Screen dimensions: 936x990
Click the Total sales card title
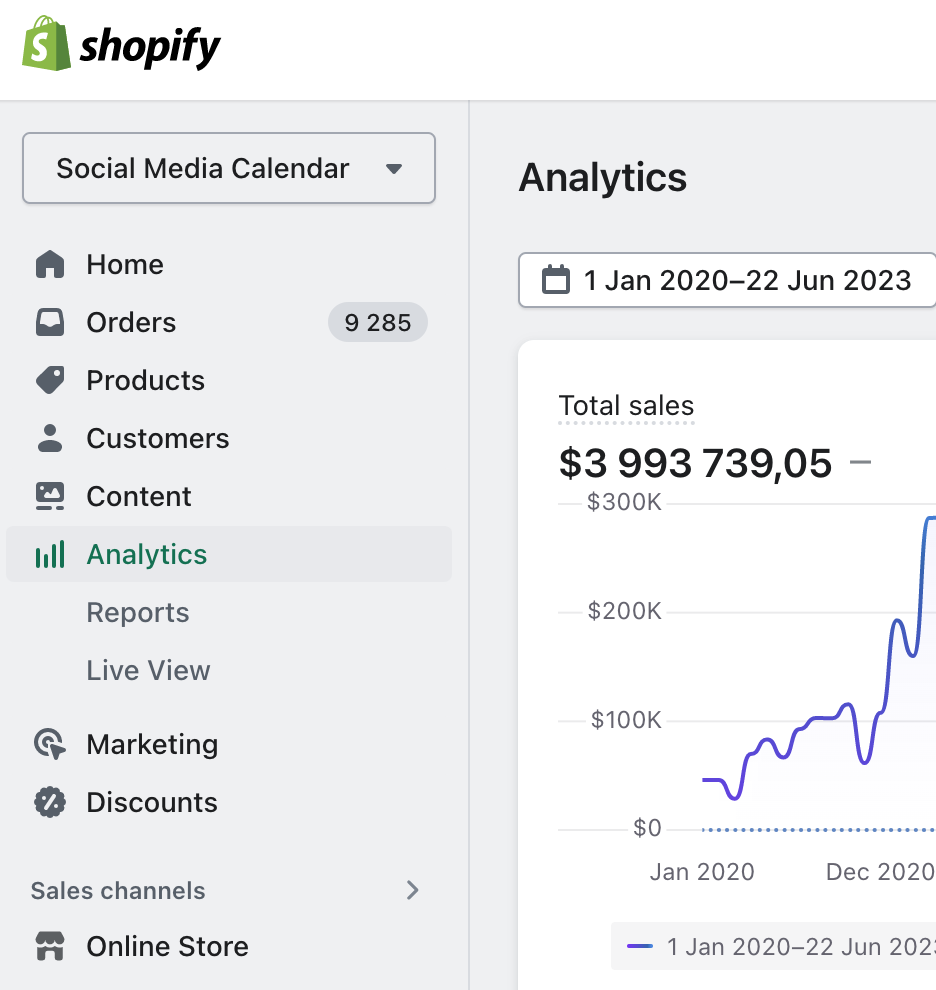pyautogui.click(x=627, y=405)
